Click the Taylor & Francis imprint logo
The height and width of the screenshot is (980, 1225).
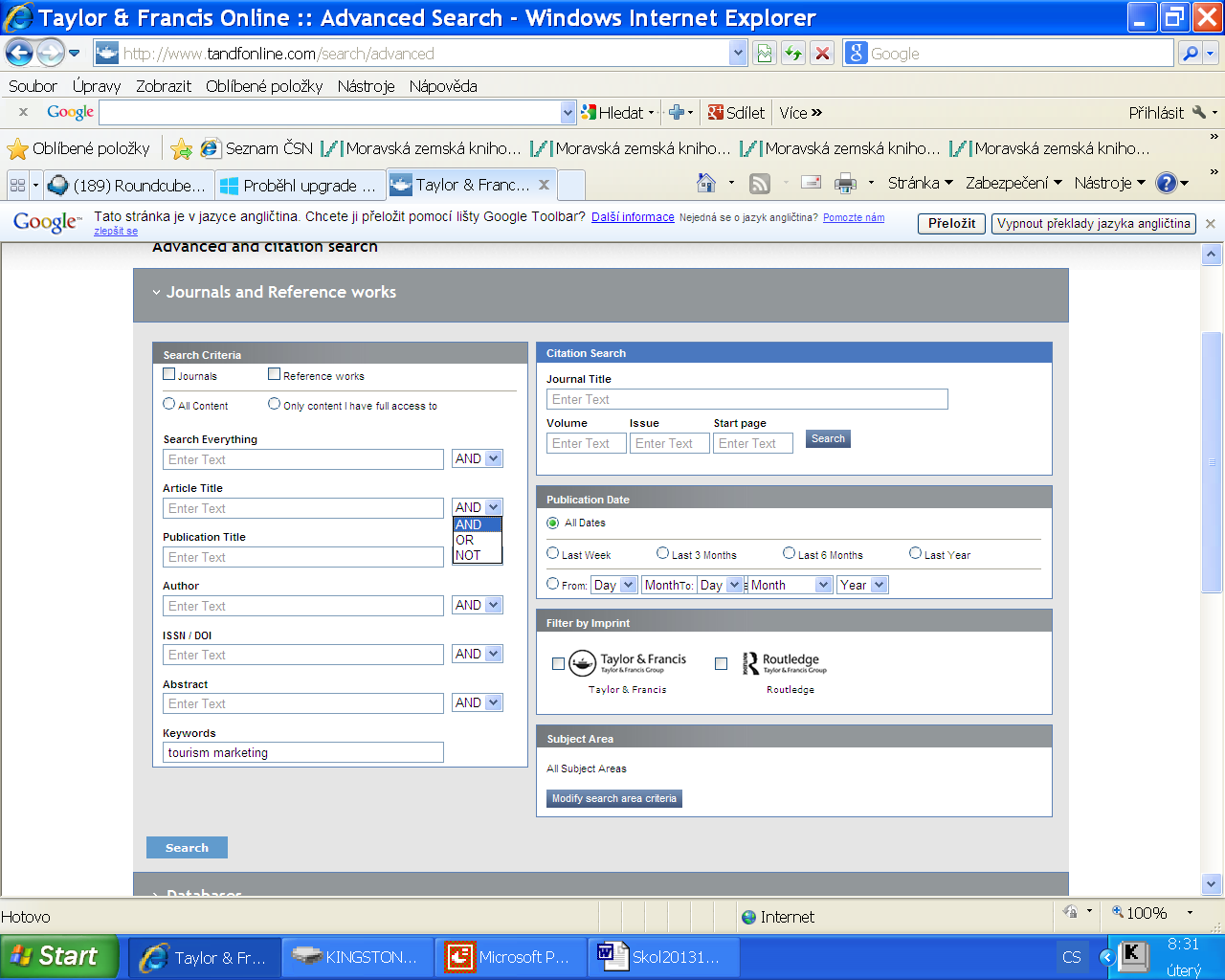click(629, 662)
